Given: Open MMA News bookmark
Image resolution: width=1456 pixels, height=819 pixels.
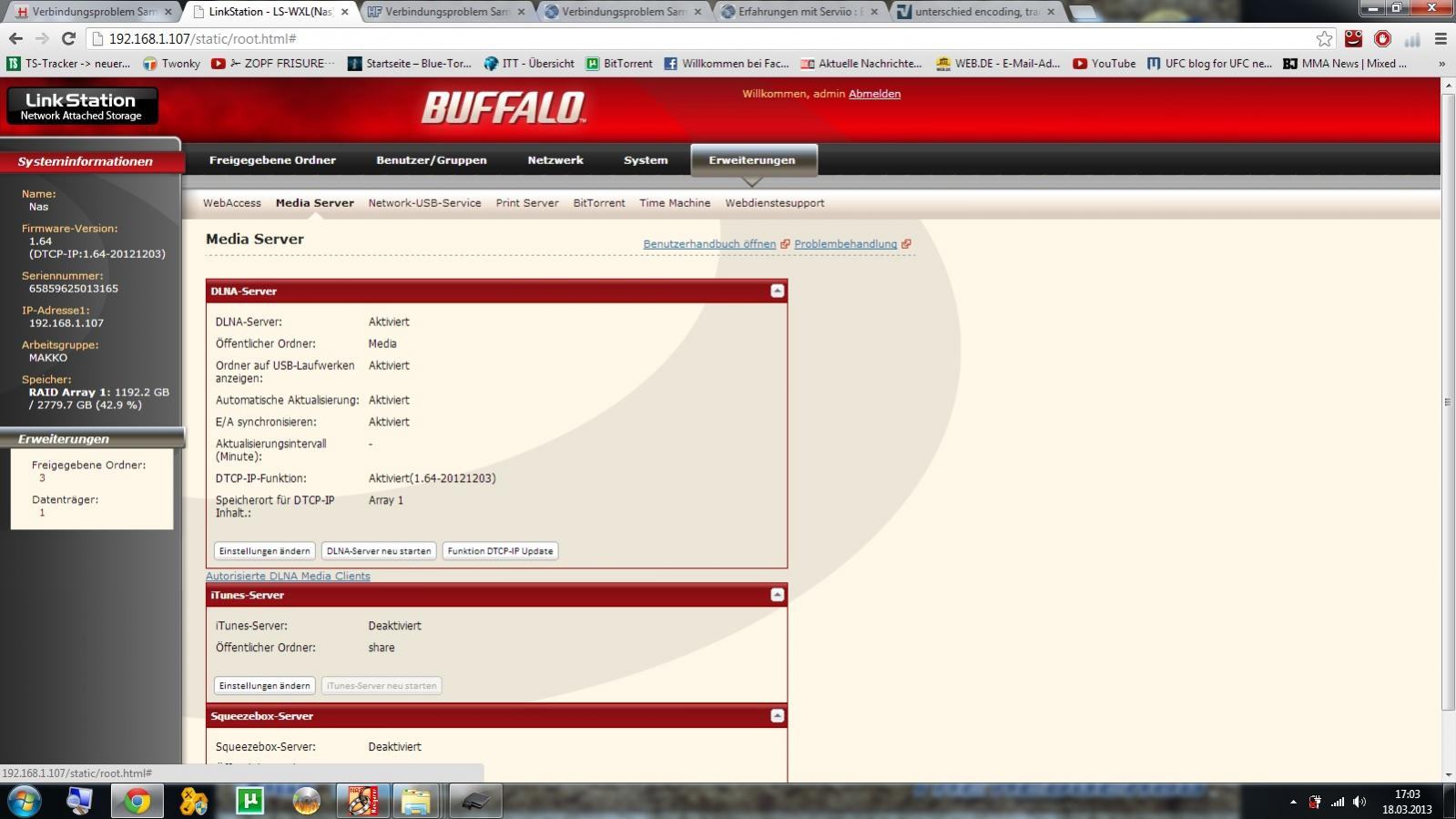Looking at the screenshot, I should (x=1345, y=64).
